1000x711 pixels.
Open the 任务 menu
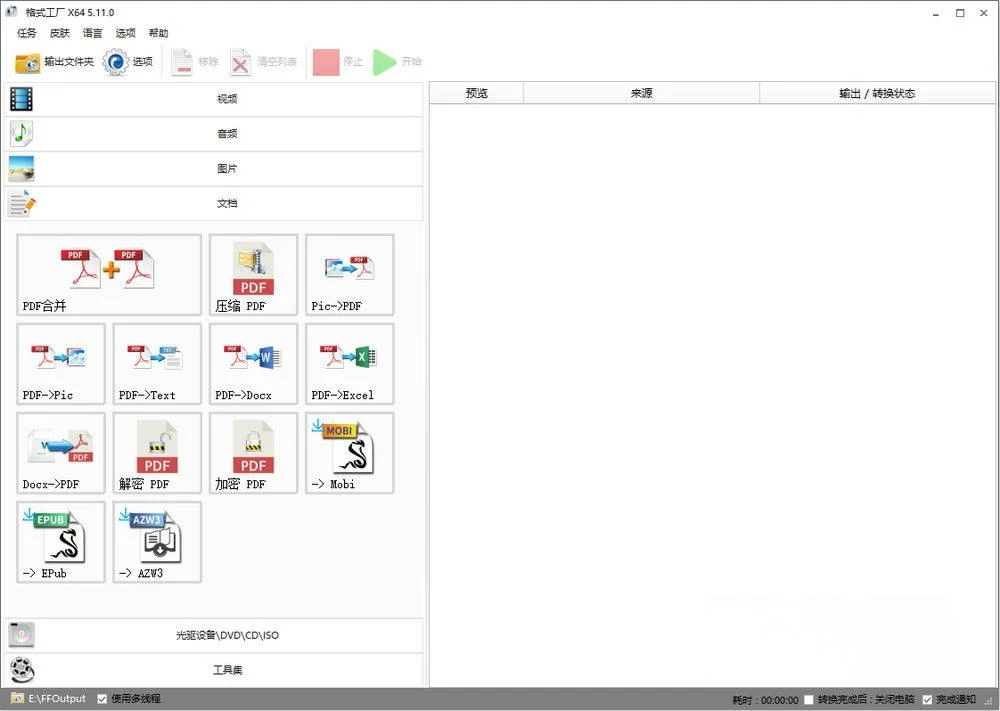click(x=27, y=33)
